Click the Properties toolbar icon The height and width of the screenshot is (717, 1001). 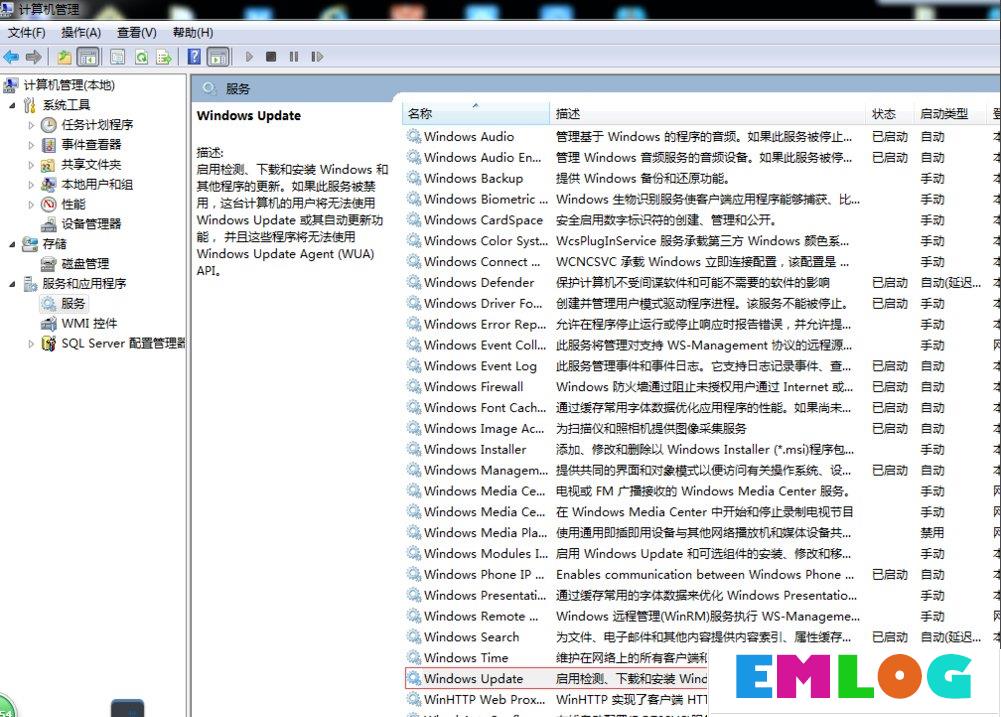pyautogui.click(x=117, y=57)
